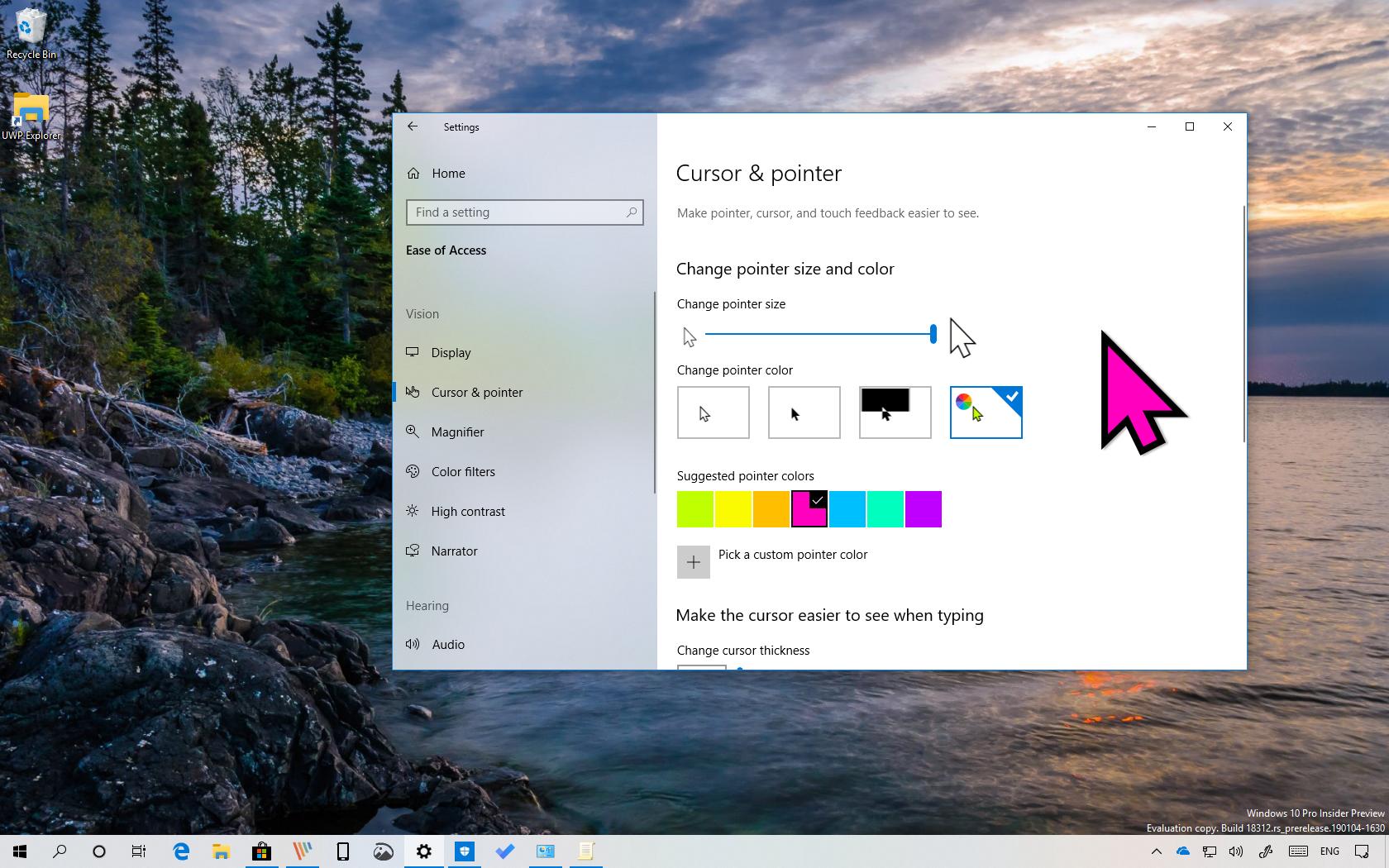This screenshot has width=1389, height=868.
Task: Go to Settings Home
Action: (447, 173)
